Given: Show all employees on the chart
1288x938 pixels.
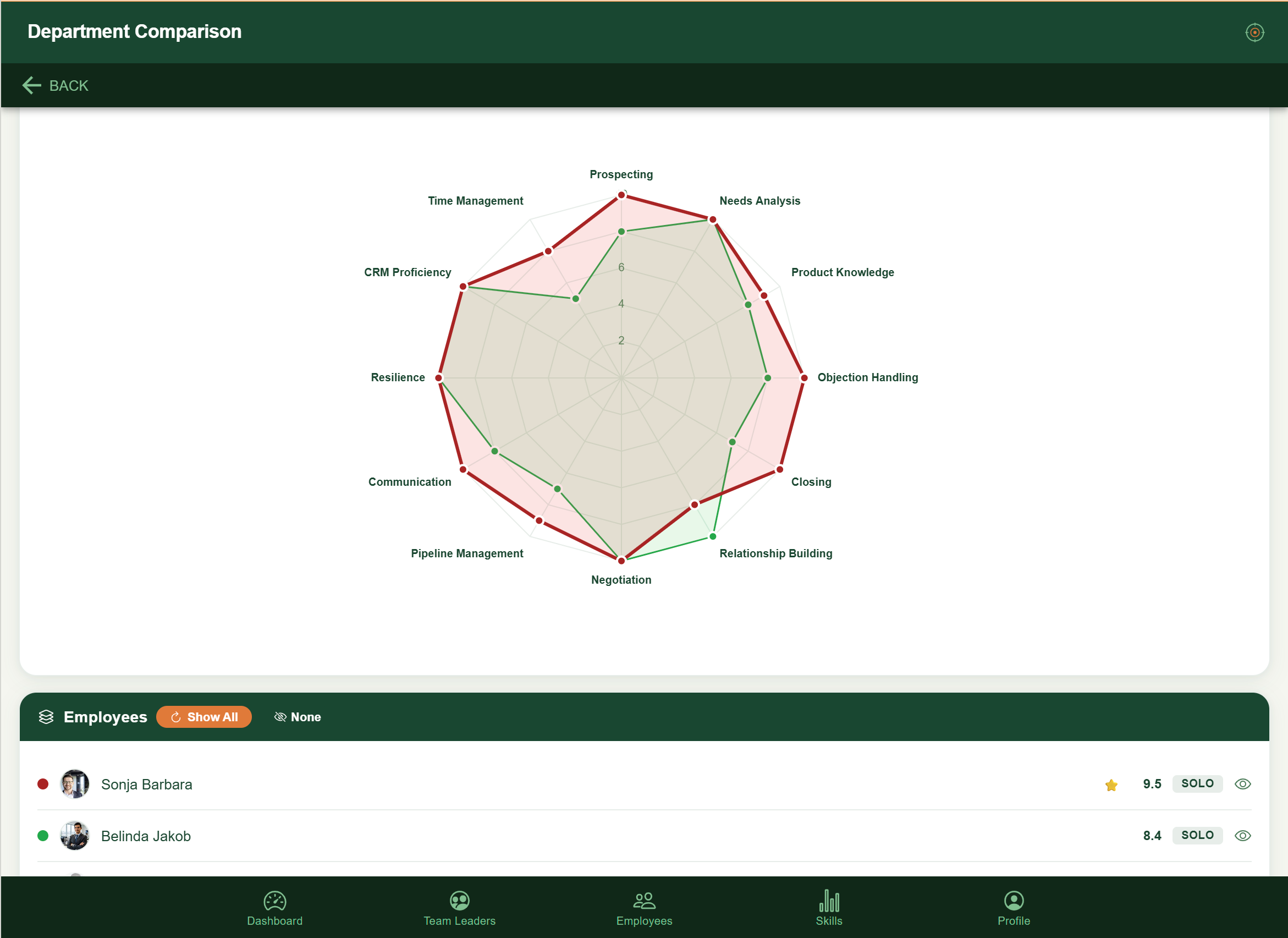Looking at the screenshot, I should pos(204,717).
